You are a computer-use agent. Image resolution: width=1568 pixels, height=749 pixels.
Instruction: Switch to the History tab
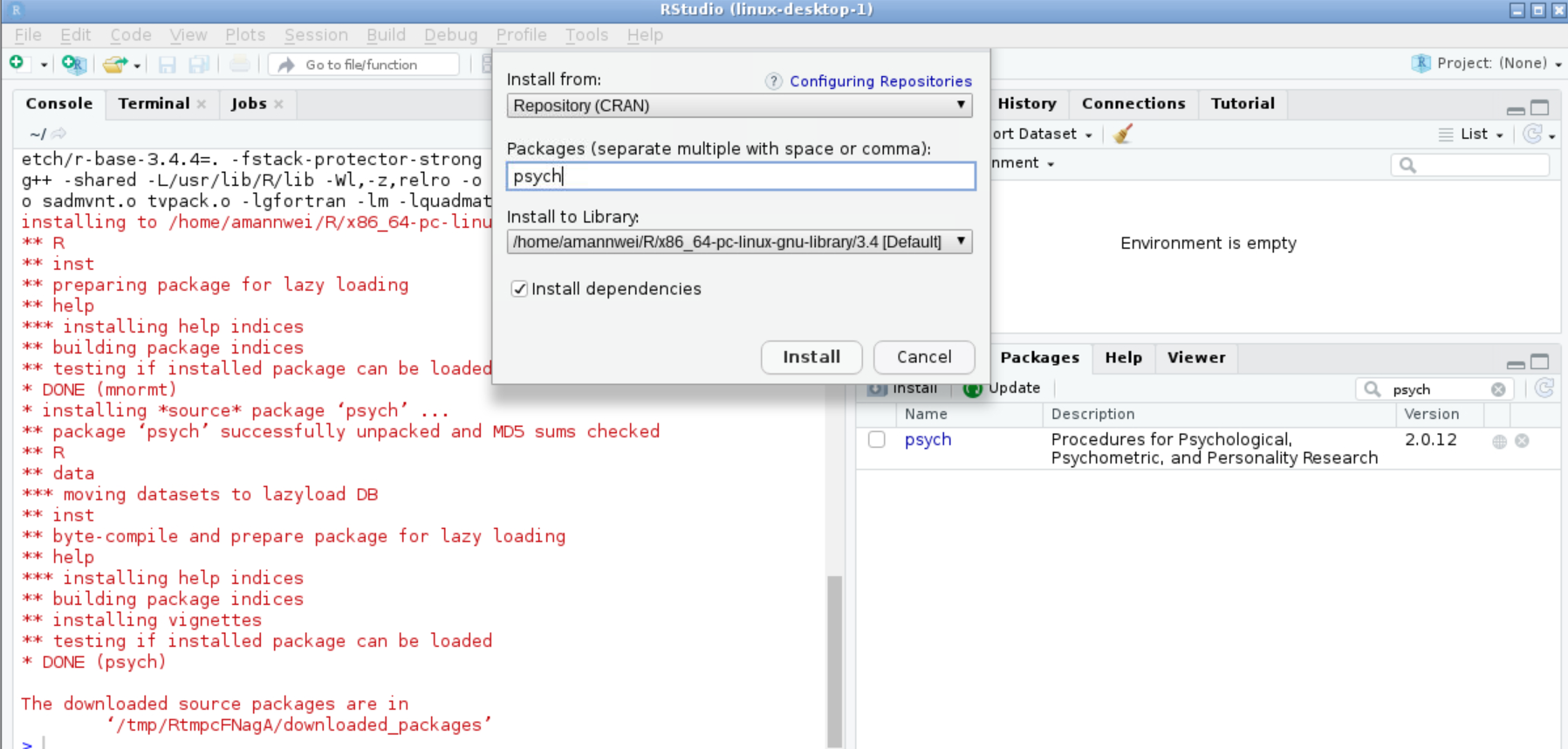click(x=1027, y=103)
